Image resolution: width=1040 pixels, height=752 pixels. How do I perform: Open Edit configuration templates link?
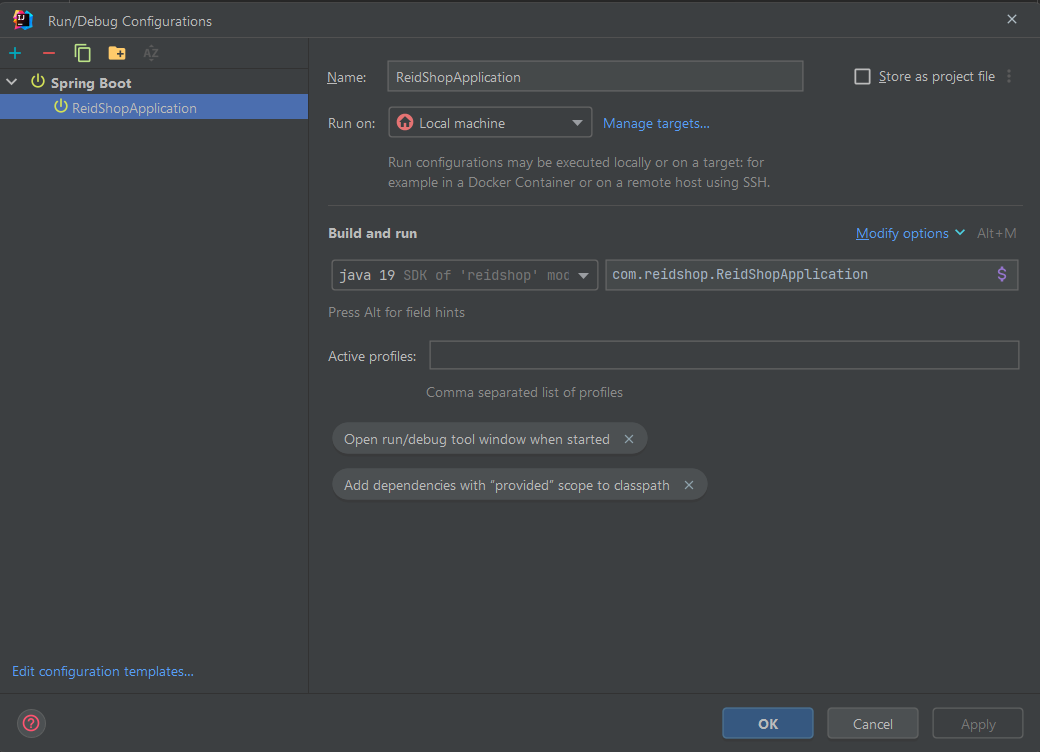(x=103, y=671)
